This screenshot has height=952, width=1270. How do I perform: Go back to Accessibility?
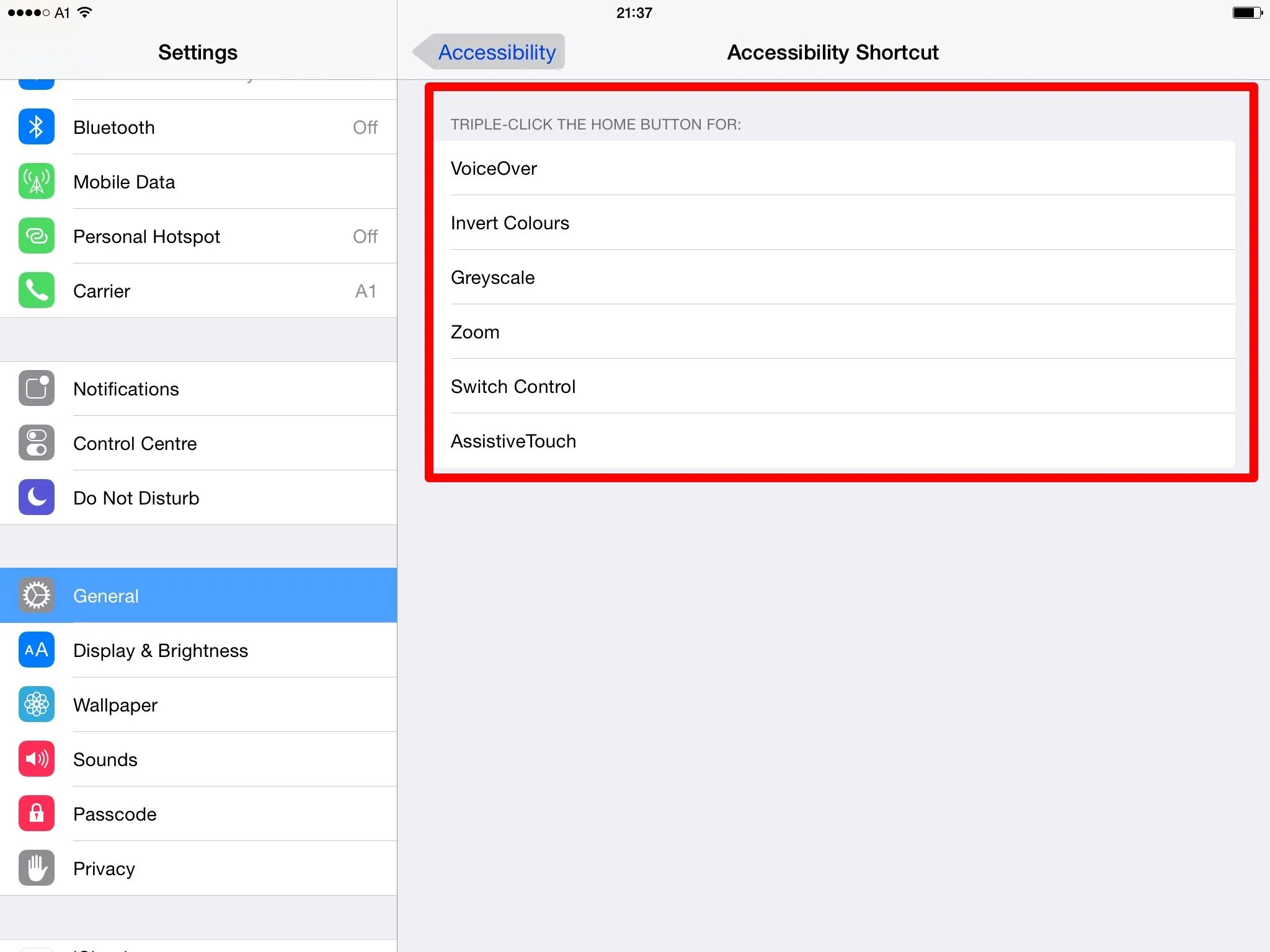pyautogui.click(x=490, y=53)
